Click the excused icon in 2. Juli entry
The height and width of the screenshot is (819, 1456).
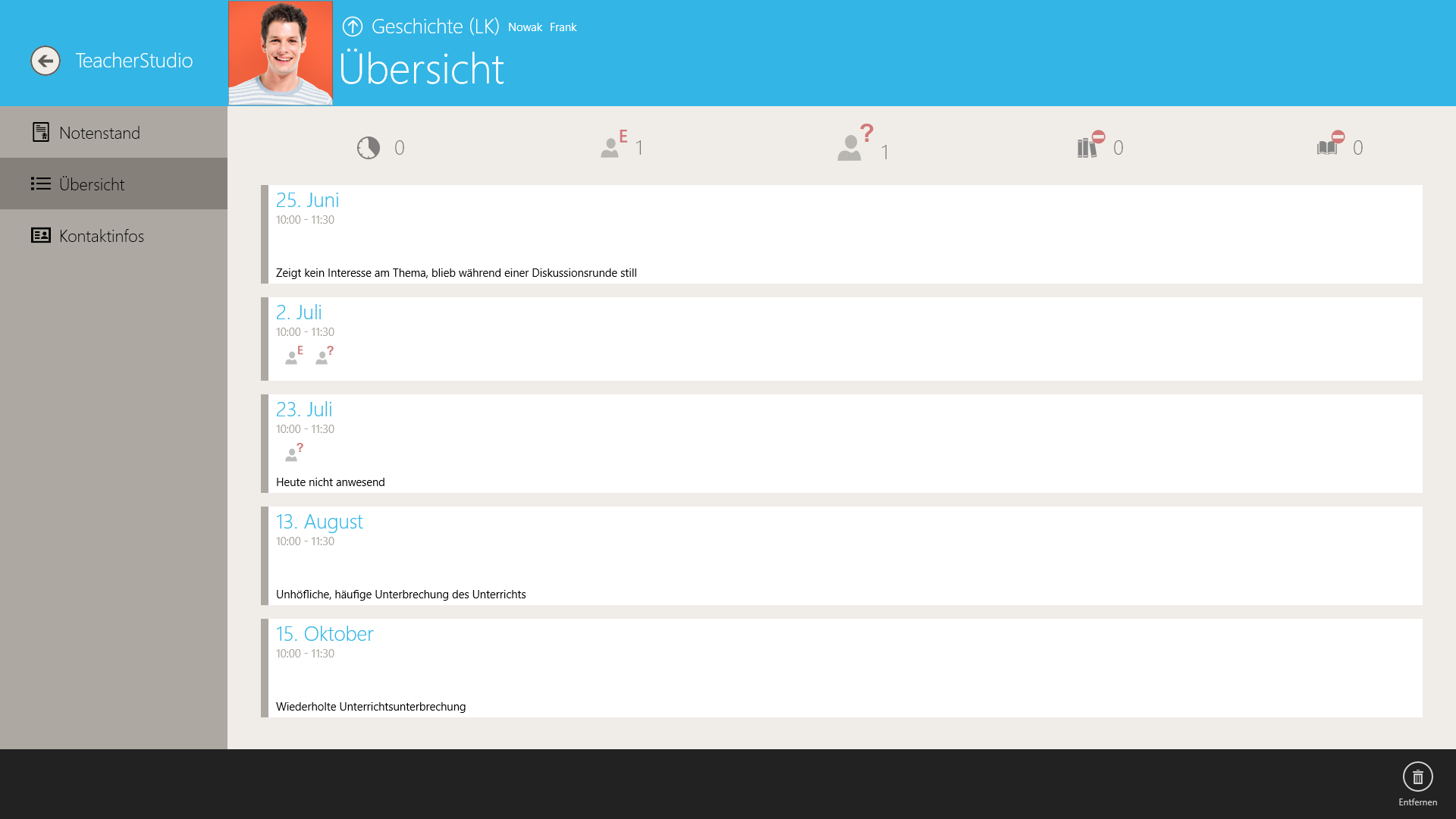pos(294,355)
